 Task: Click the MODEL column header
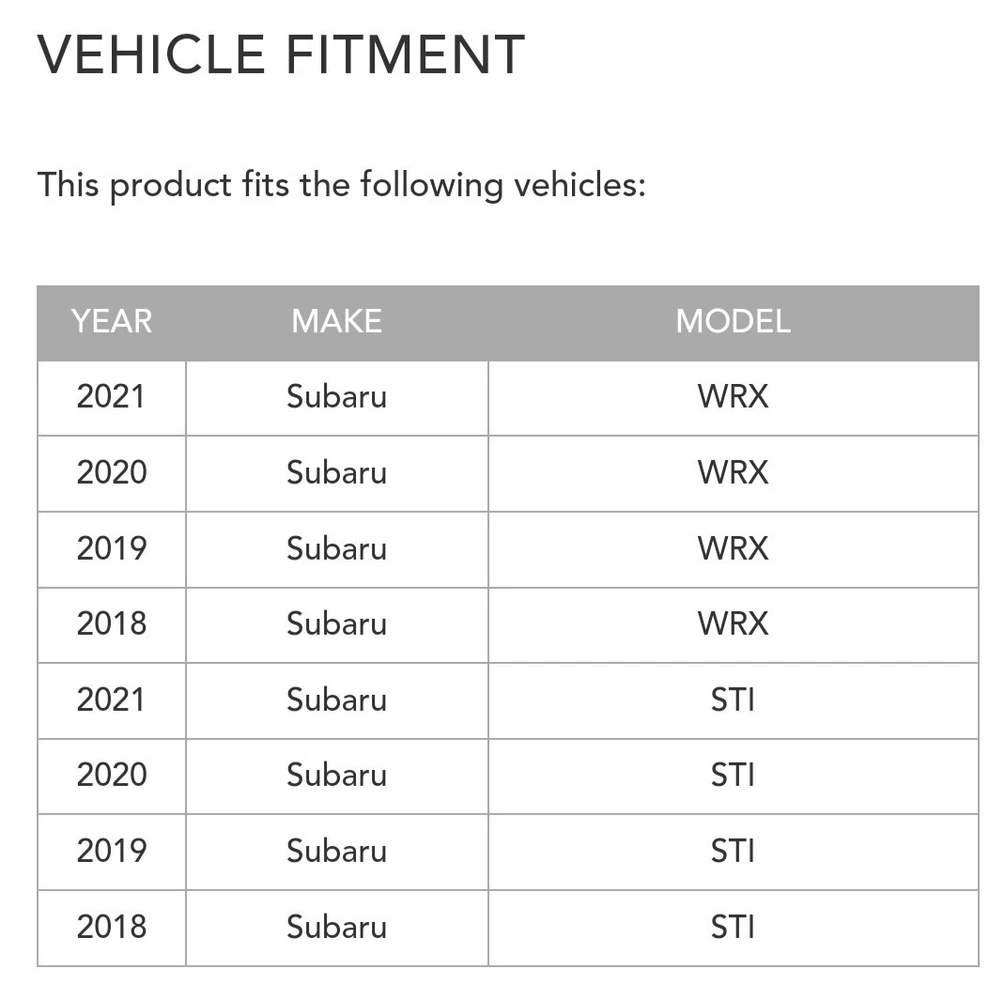click(733, 322)
